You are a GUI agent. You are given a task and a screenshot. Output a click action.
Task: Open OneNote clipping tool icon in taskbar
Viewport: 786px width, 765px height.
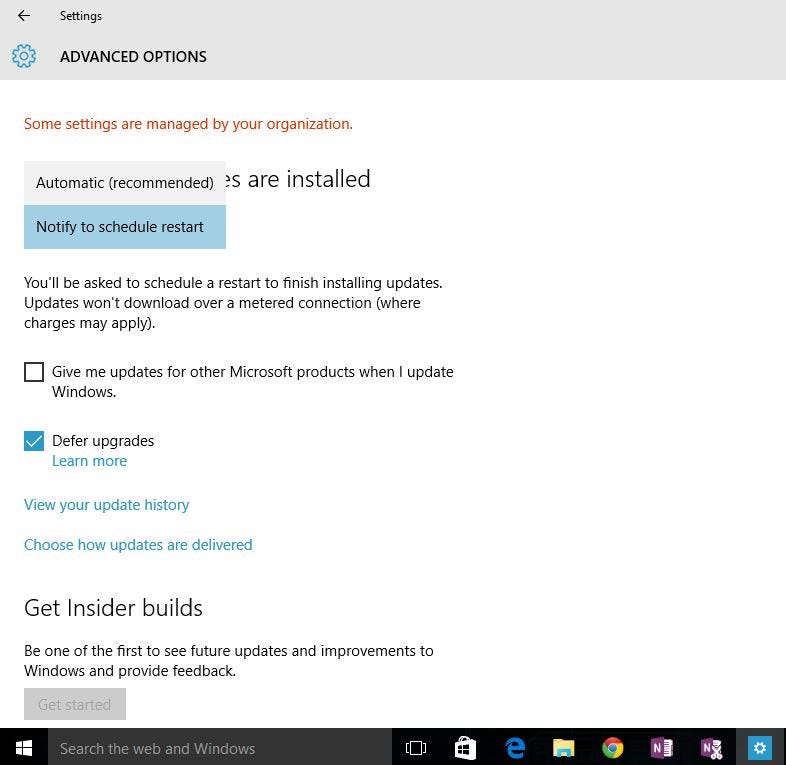(711, 748)
